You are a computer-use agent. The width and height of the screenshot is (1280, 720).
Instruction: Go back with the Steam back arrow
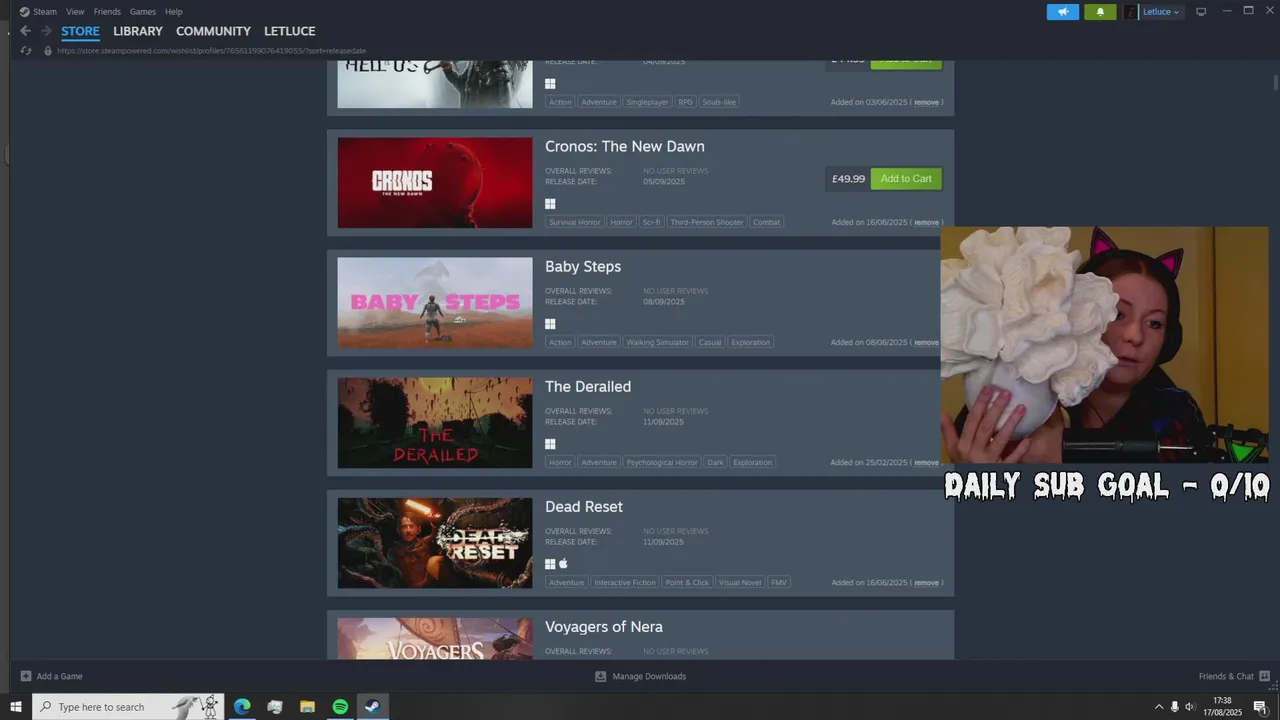25,31
